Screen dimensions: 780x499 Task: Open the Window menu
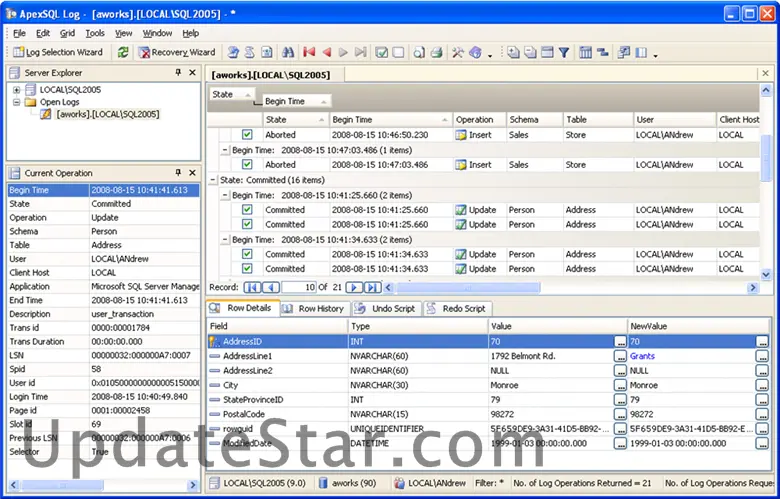(x=157, y=33)
